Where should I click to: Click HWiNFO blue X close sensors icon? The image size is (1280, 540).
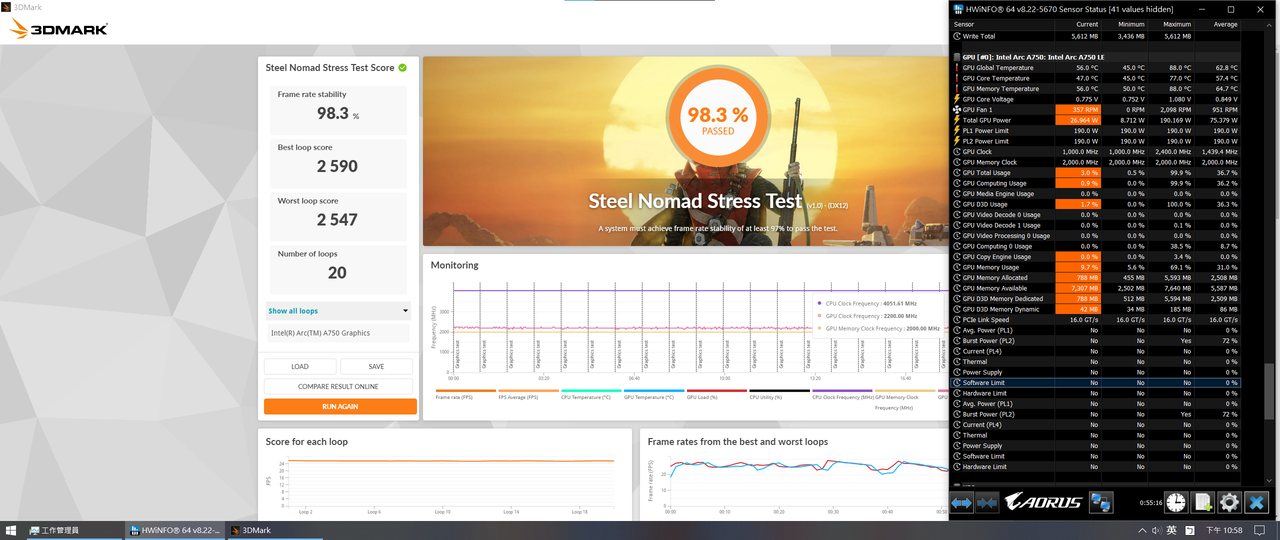[x=1257, y=502]
